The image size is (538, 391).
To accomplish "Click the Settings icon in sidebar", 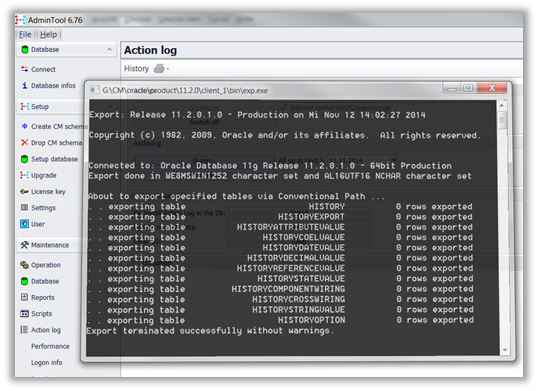I will 24,208.
